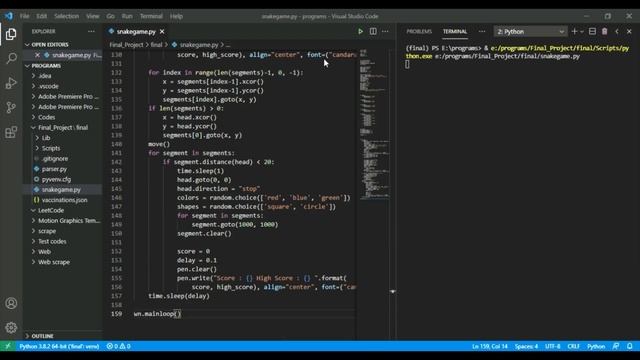The height and width of the screenshot is (360, 640).
Task: Open the View menu
Action: tap(93, 16)
